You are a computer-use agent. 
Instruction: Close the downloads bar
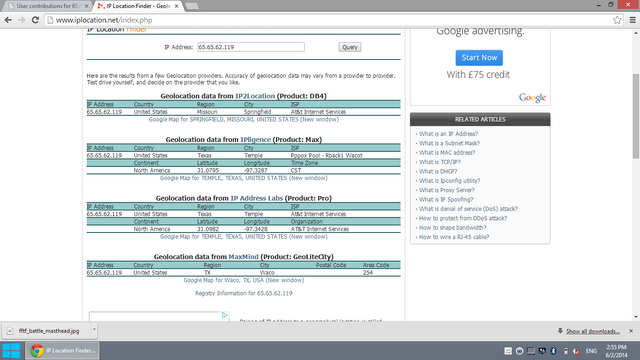[631, 331]
